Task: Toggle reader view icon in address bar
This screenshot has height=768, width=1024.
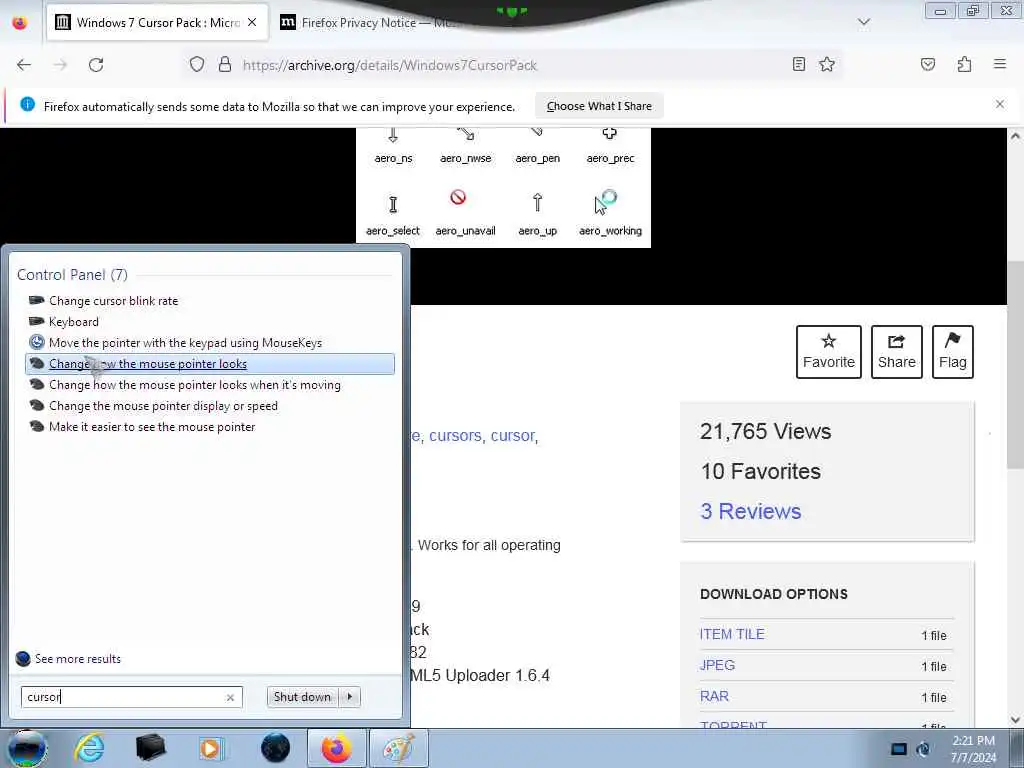Action: tap(799, 64)
